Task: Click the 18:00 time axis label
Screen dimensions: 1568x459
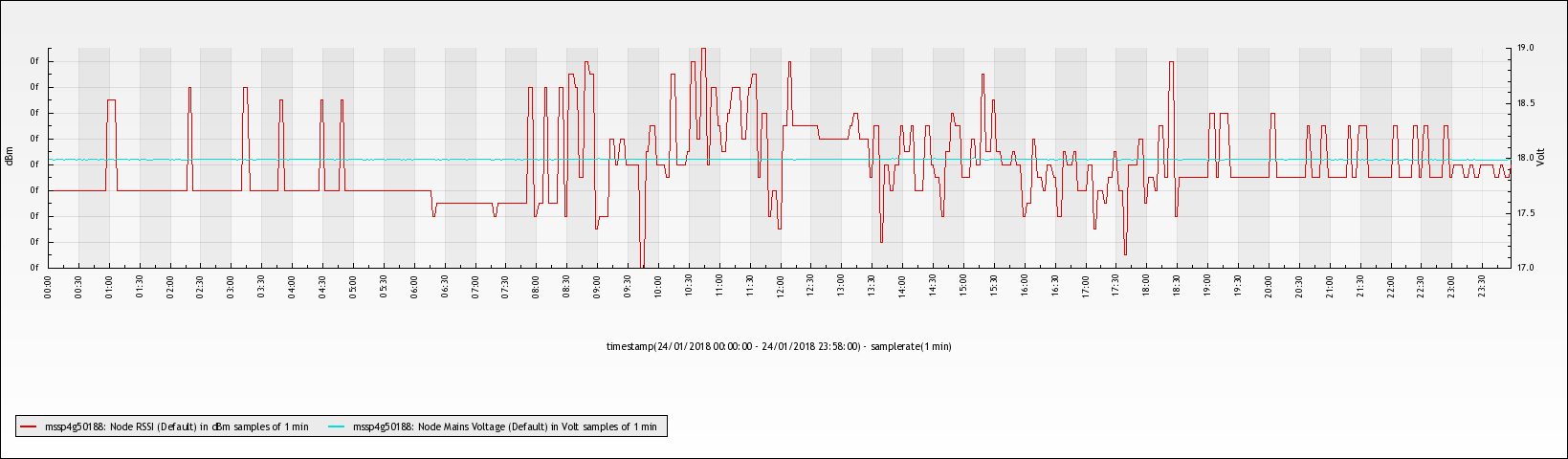Action: (1146, 287)
